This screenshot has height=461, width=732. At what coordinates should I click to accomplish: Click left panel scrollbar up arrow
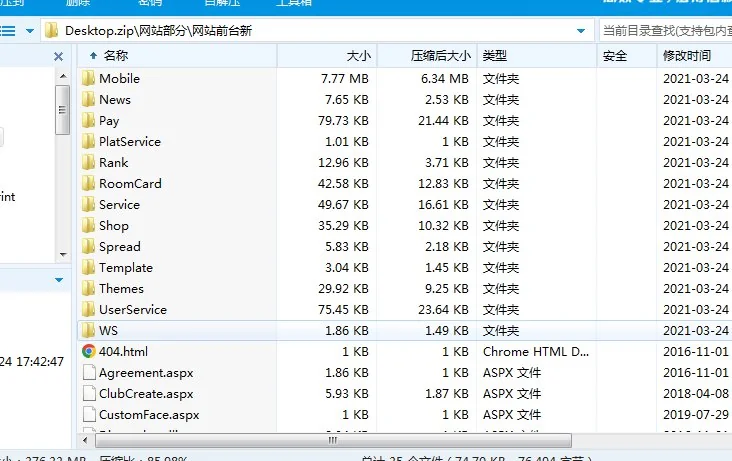coord(63,76)
